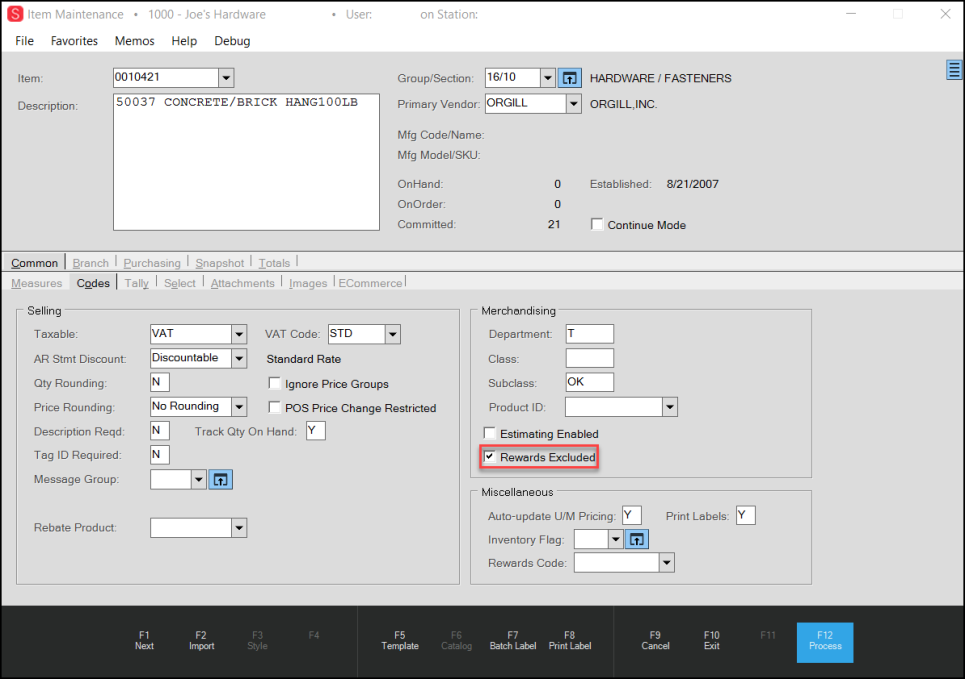Open the Images sub-tab

pyautogui.click(x=308, y=283)
